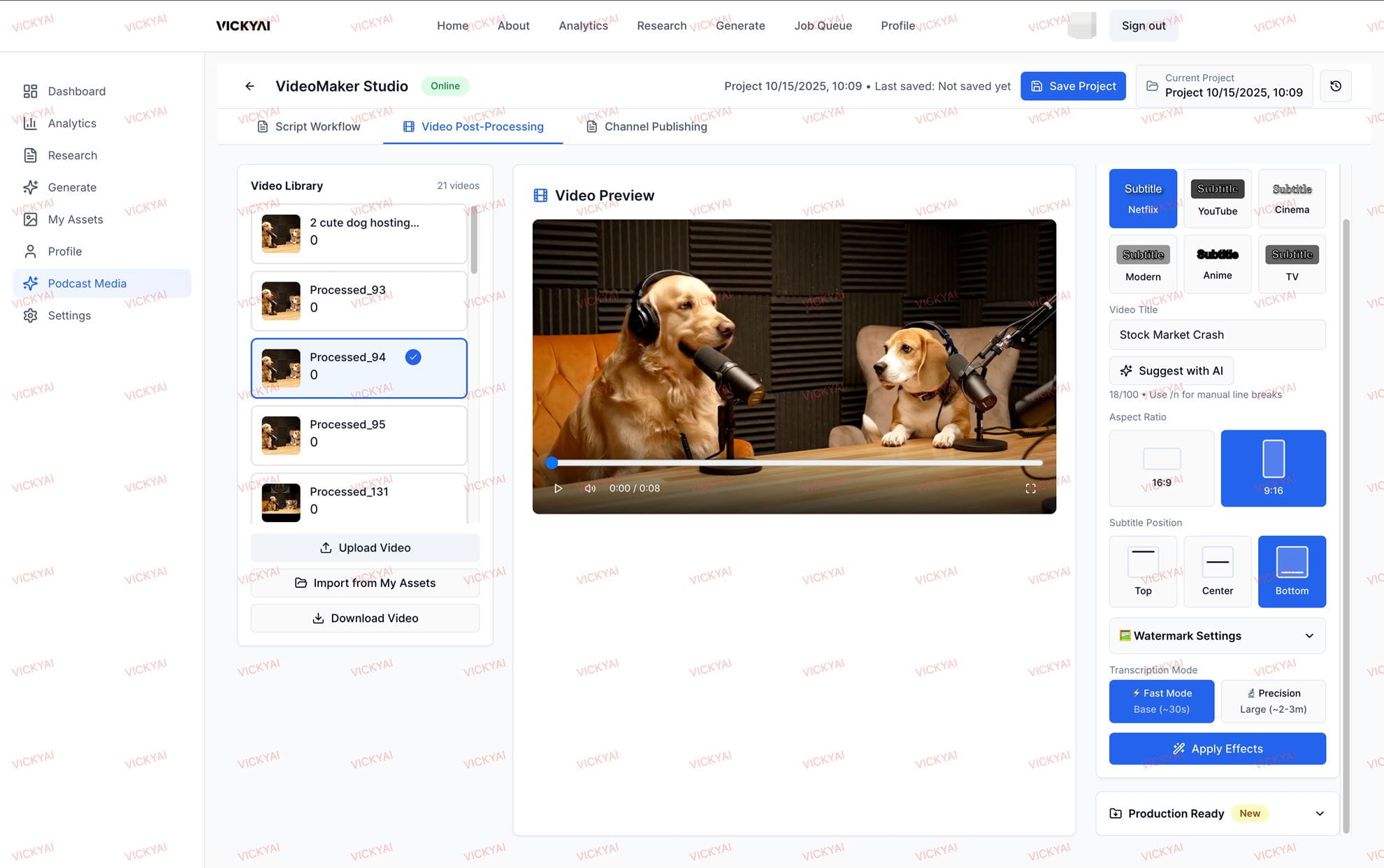Enter fullscreen with the expand icon

click(1030, 489)
